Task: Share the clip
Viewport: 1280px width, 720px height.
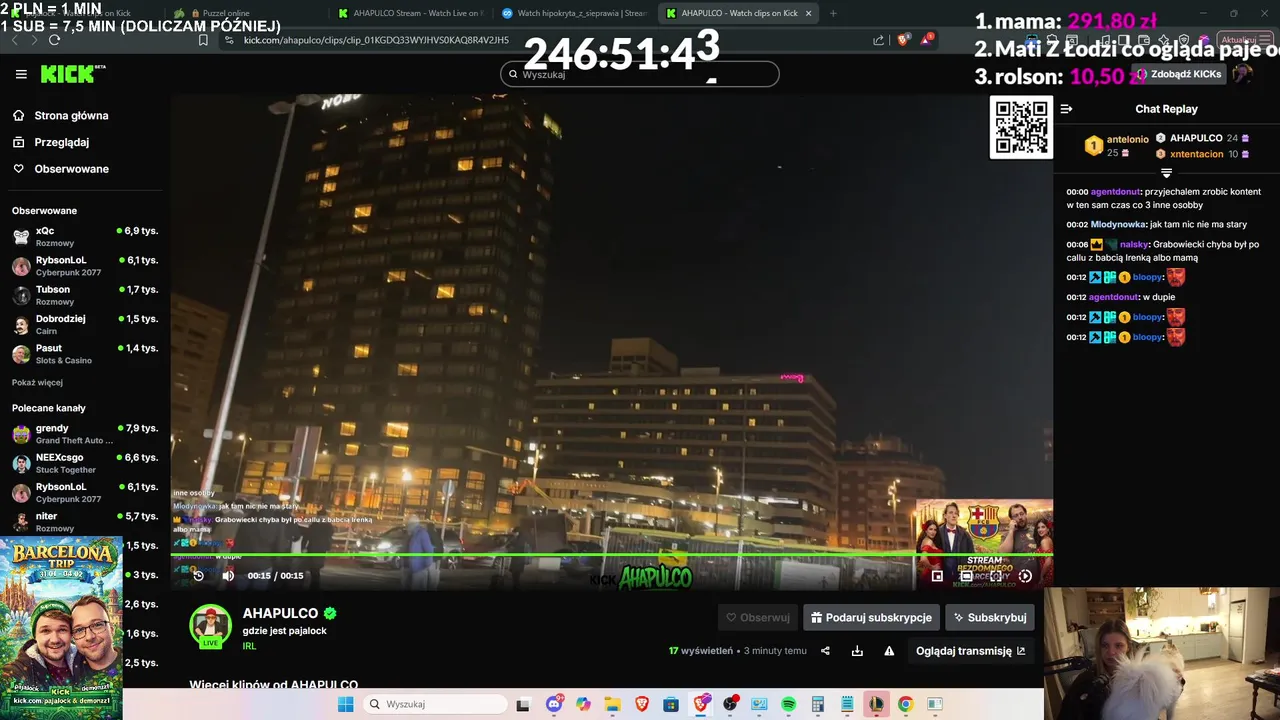Action: pyautogui.click(x=825, y=651)
